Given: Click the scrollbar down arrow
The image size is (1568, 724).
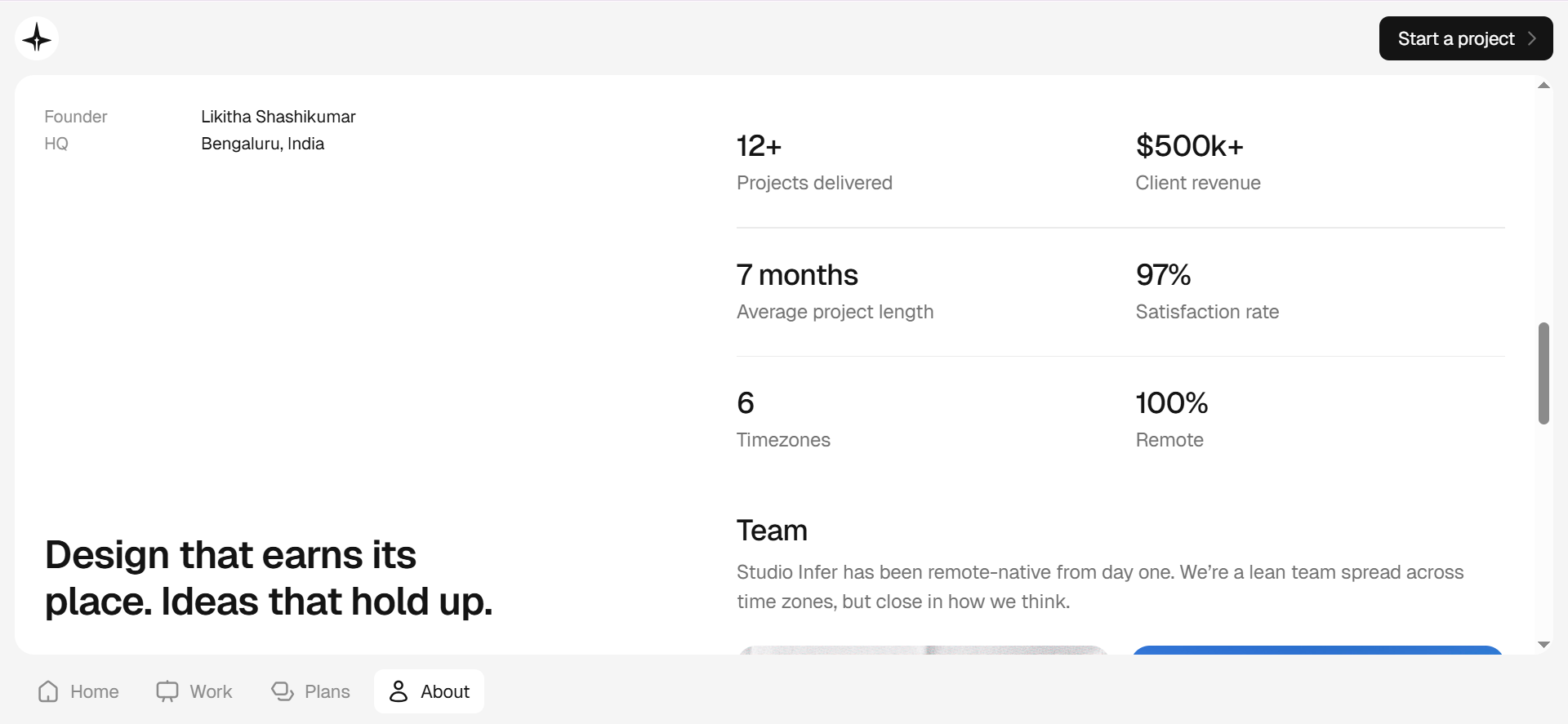Looking at the screenshot, I should pos(1543,644).
